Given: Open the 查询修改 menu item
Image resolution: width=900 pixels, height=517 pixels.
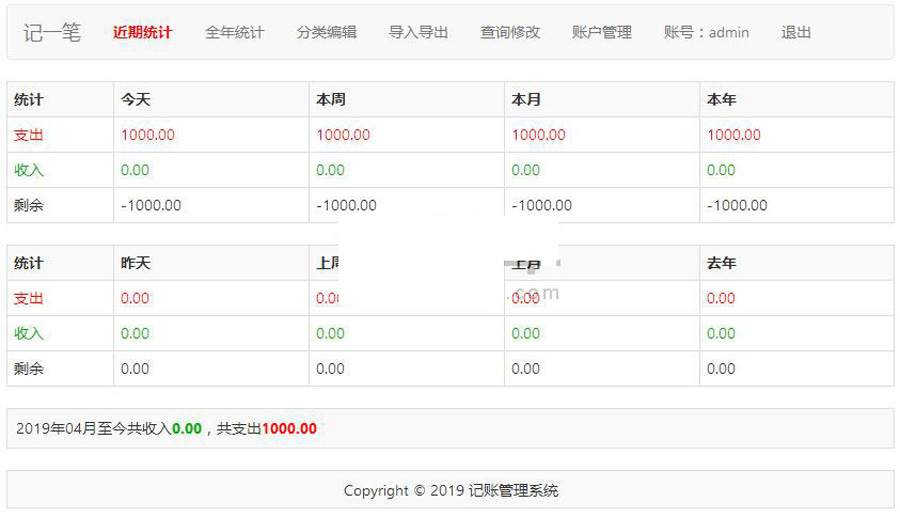Looking at the screenshot, I should tap(510, 32).
